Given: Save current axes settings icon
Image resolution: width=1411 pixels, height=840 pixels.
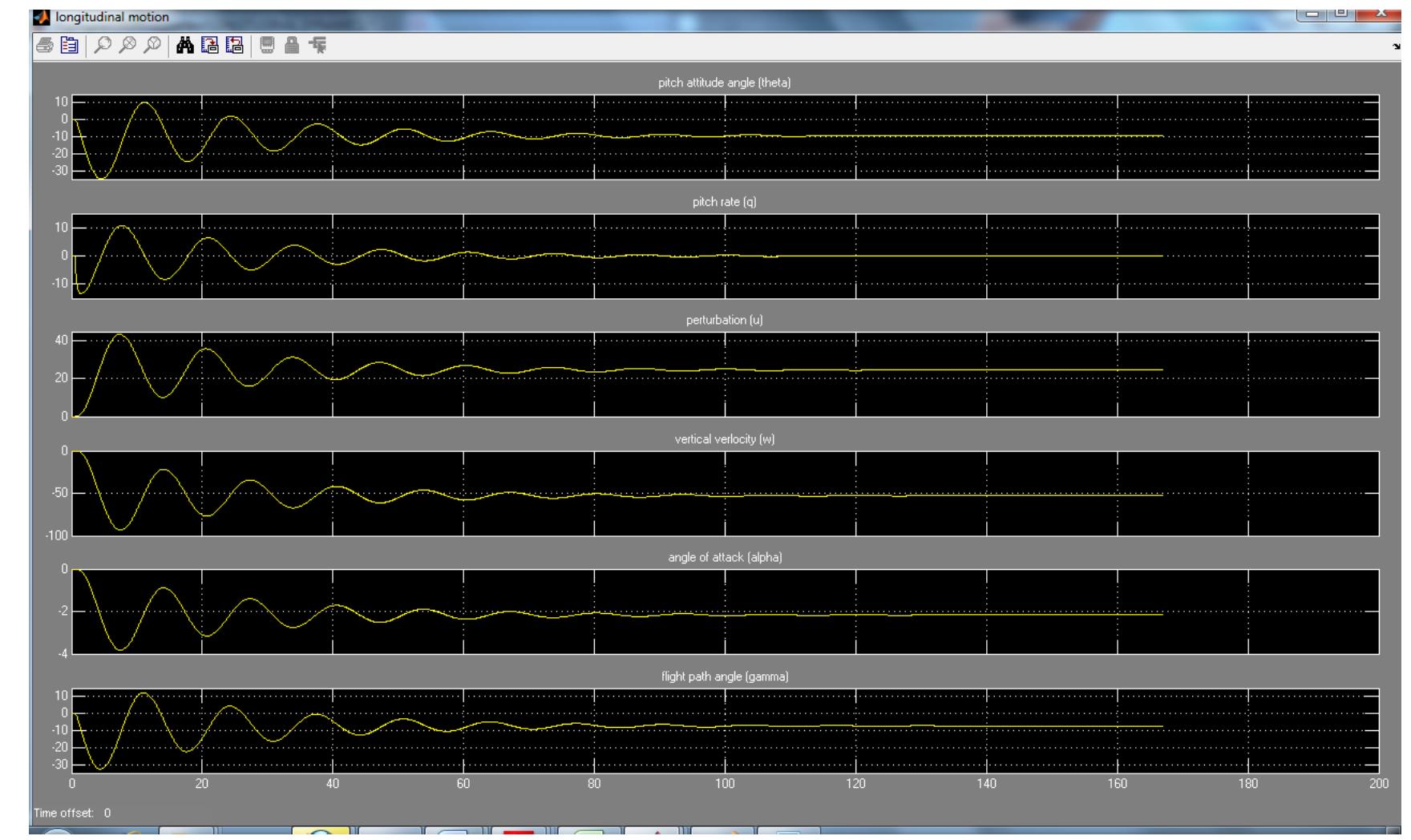Looking at the screenshot, I should [211, 46].
